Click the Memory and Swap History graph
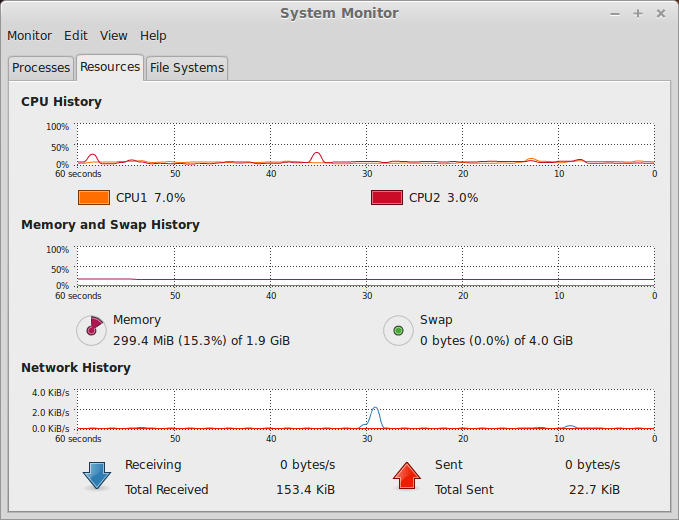Screen dimensions: 679x520 coord(366,267)
